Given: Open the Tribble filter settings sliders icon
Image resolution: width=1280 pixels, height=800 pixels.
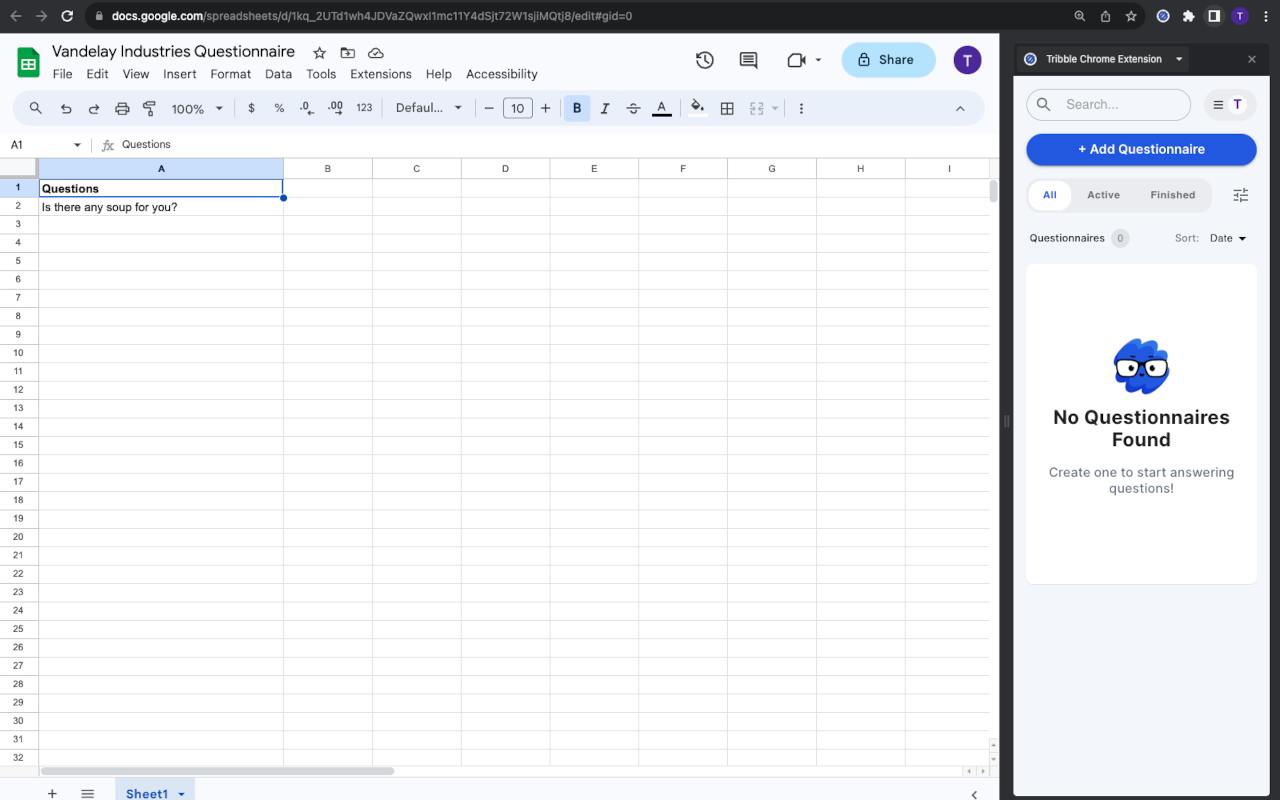Looking at the screenshot, I should click(x=1241, y=195).
